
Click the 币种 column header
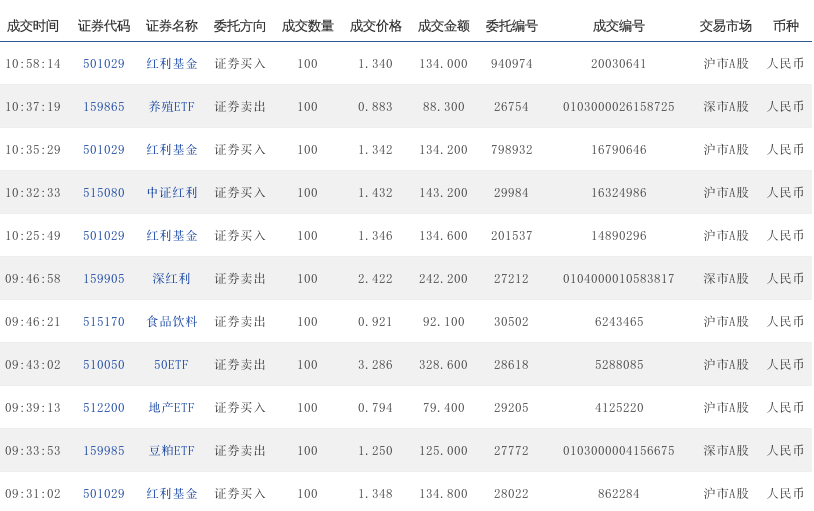pos(785,26)
